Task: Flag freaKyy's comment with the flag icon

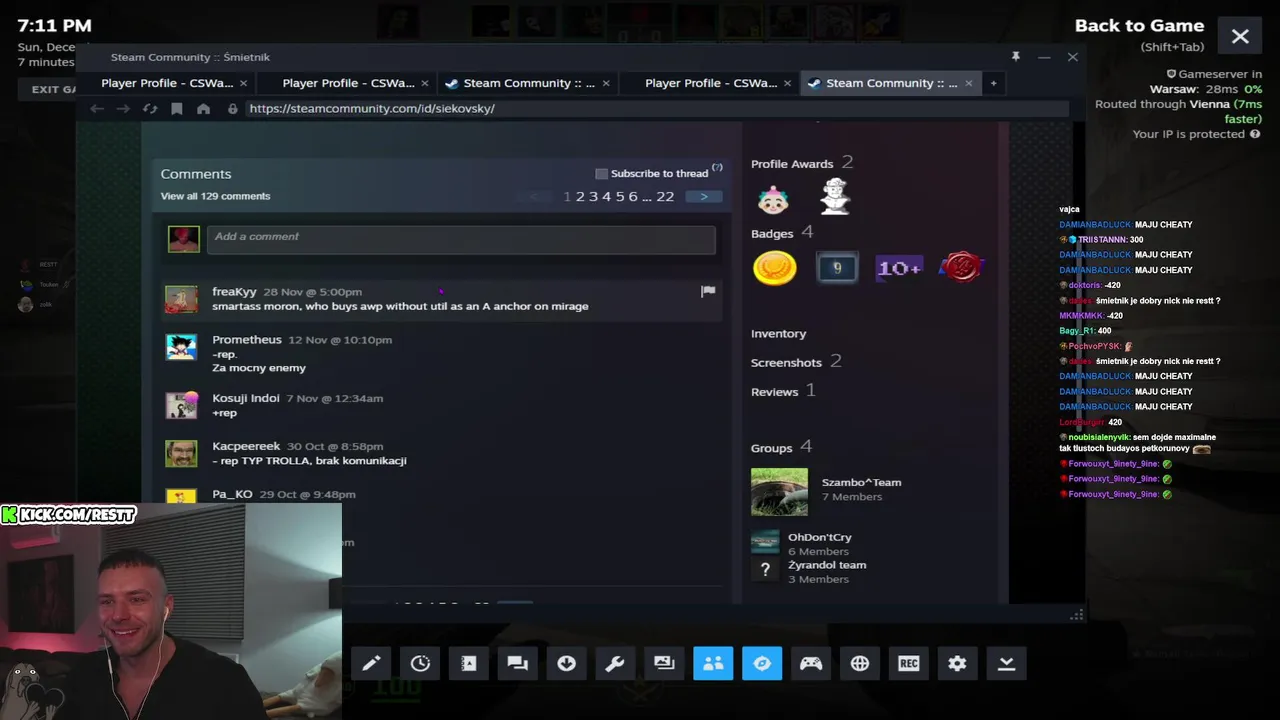Action: [708, 291]
